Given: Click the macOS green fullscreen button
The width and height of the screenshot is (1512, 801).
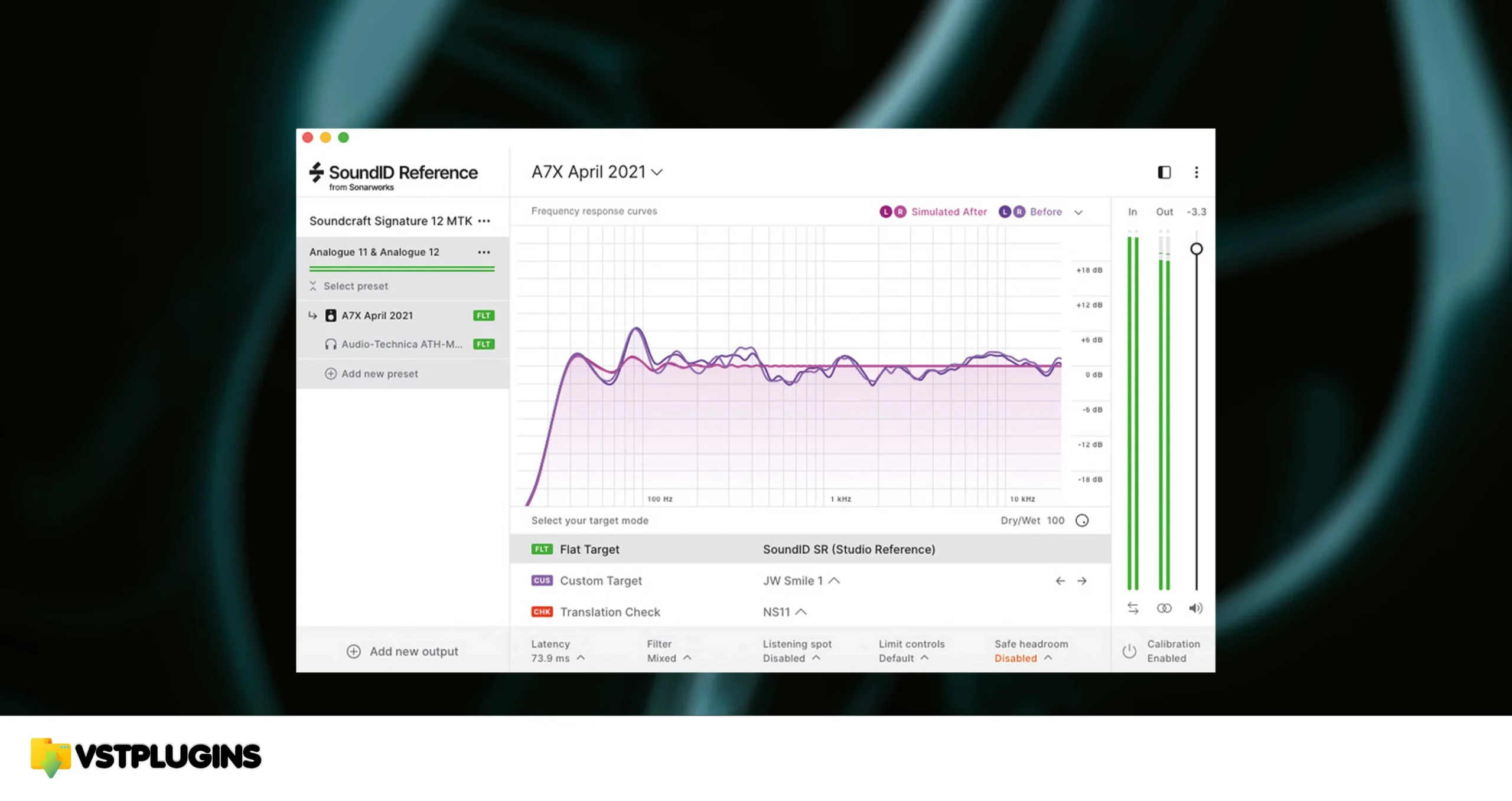Looking at the screenshot, I should coord(343,138).
